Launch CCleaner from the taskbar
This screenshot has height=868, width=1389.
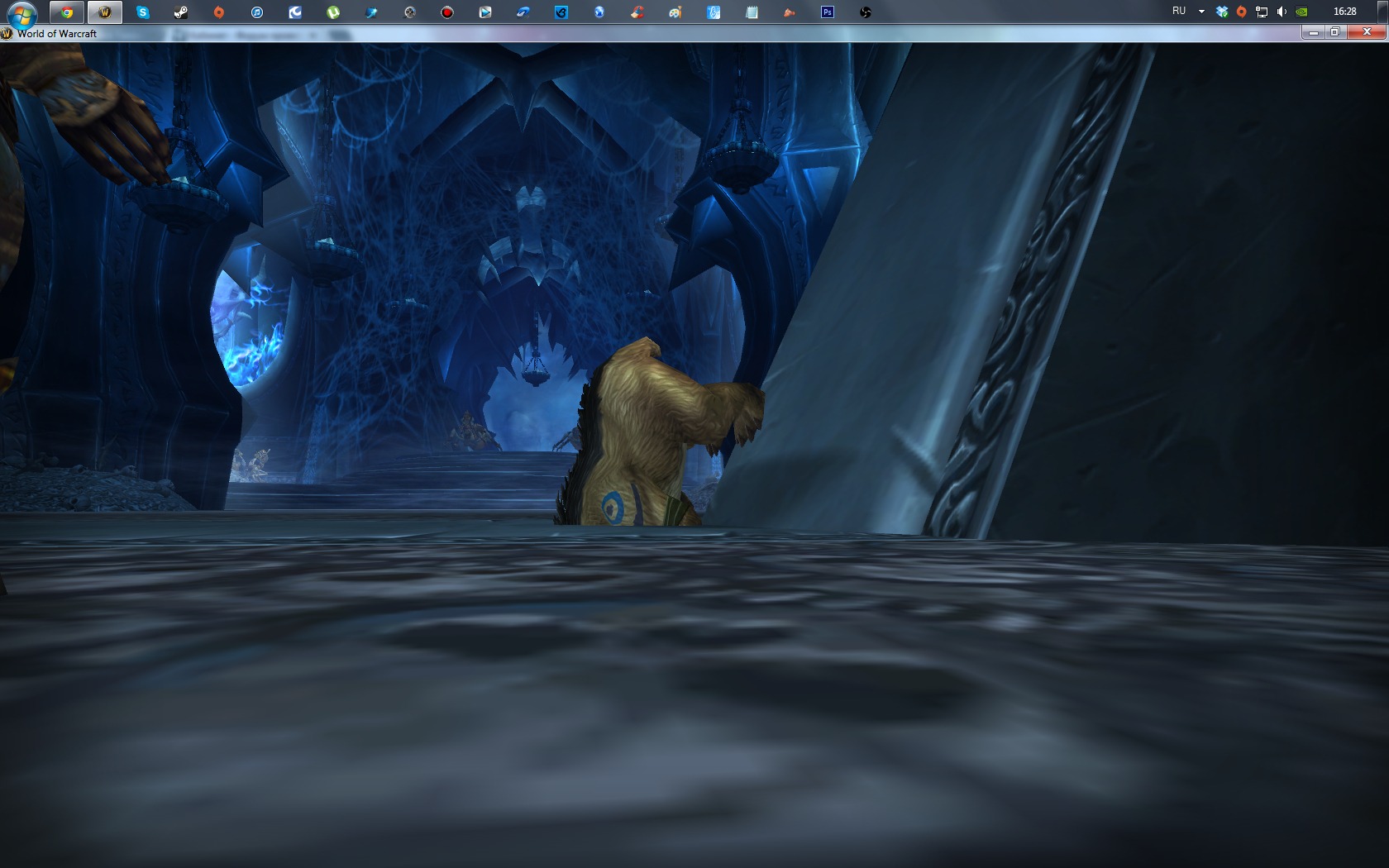(637, 12)
